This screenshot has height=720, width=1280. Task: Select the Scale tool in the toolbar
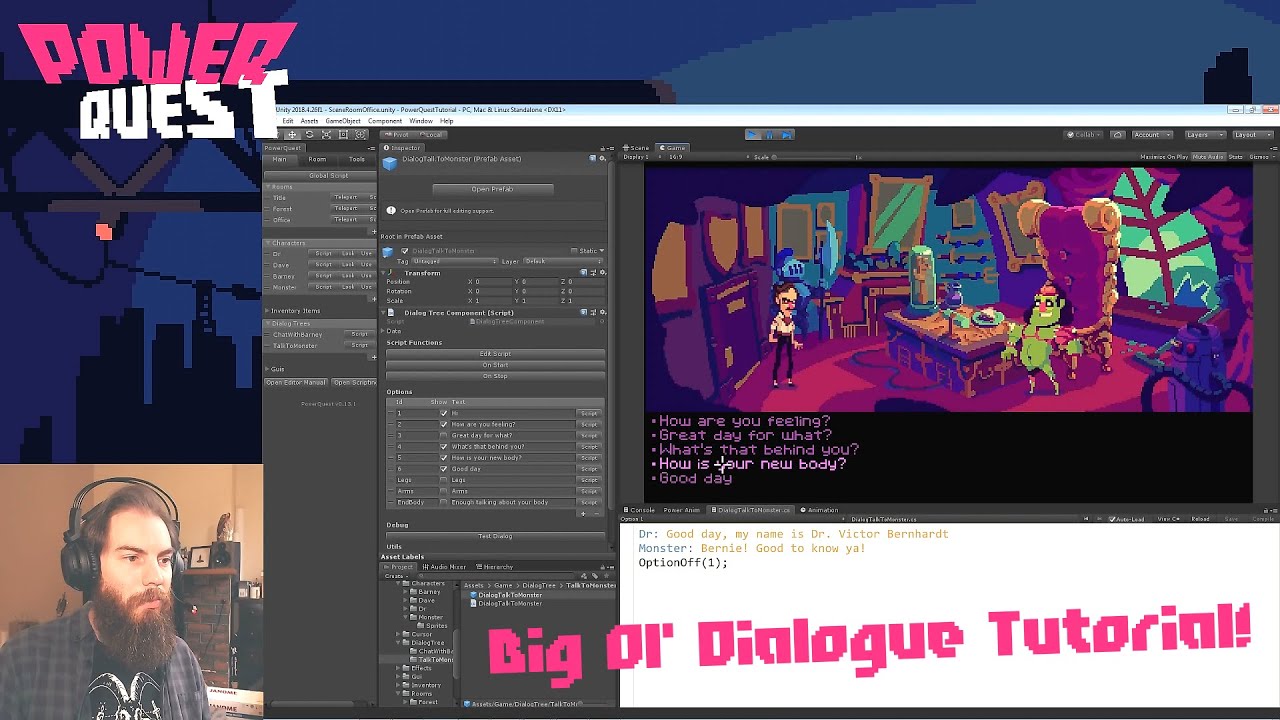pyautogui.click(x=326, y=134)
